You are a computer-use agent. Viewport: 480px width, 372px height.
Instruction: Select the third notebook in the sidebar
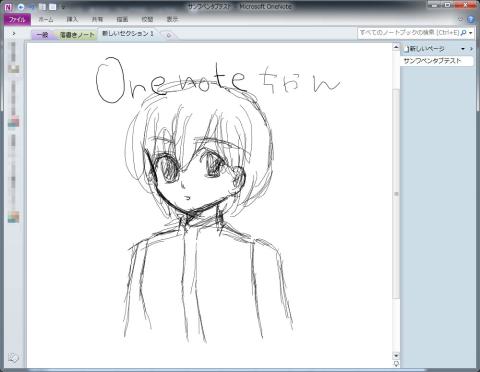(13, 179)
